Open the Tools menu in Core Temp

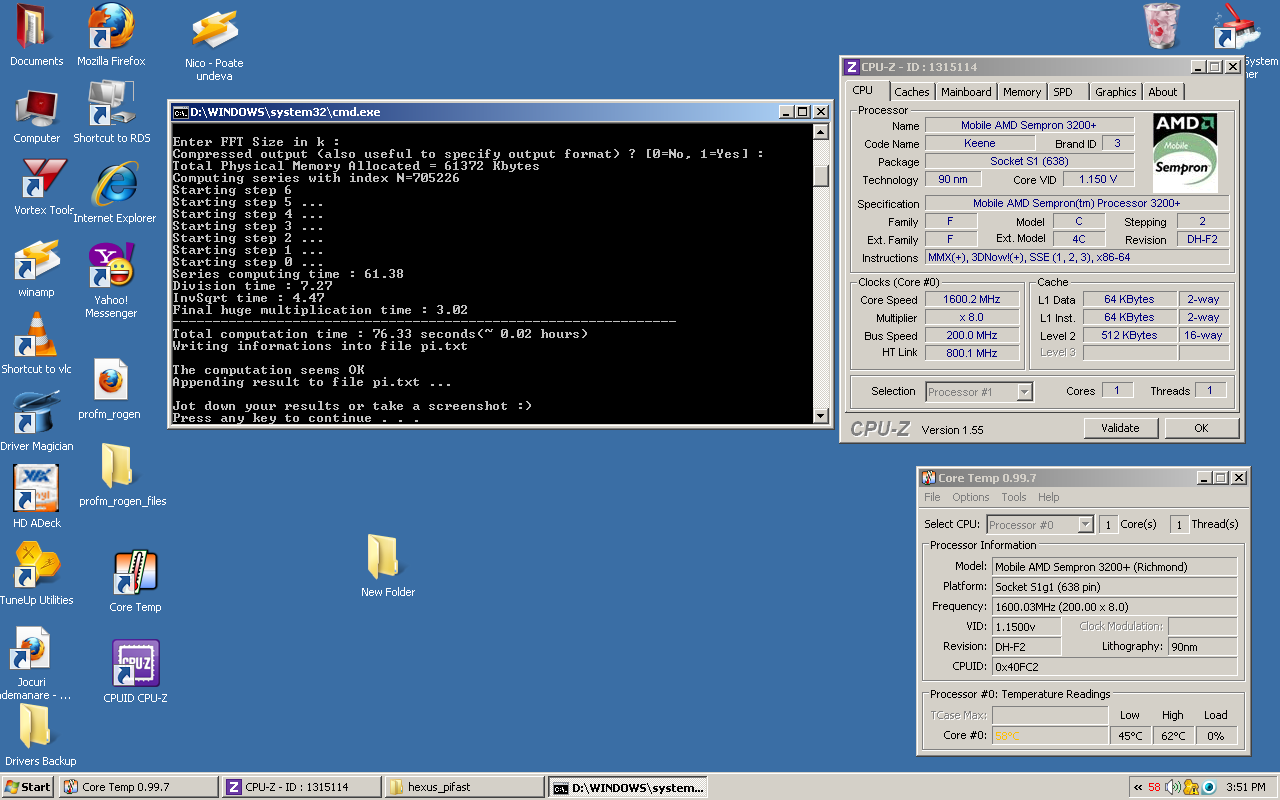tap(1013, 497)
